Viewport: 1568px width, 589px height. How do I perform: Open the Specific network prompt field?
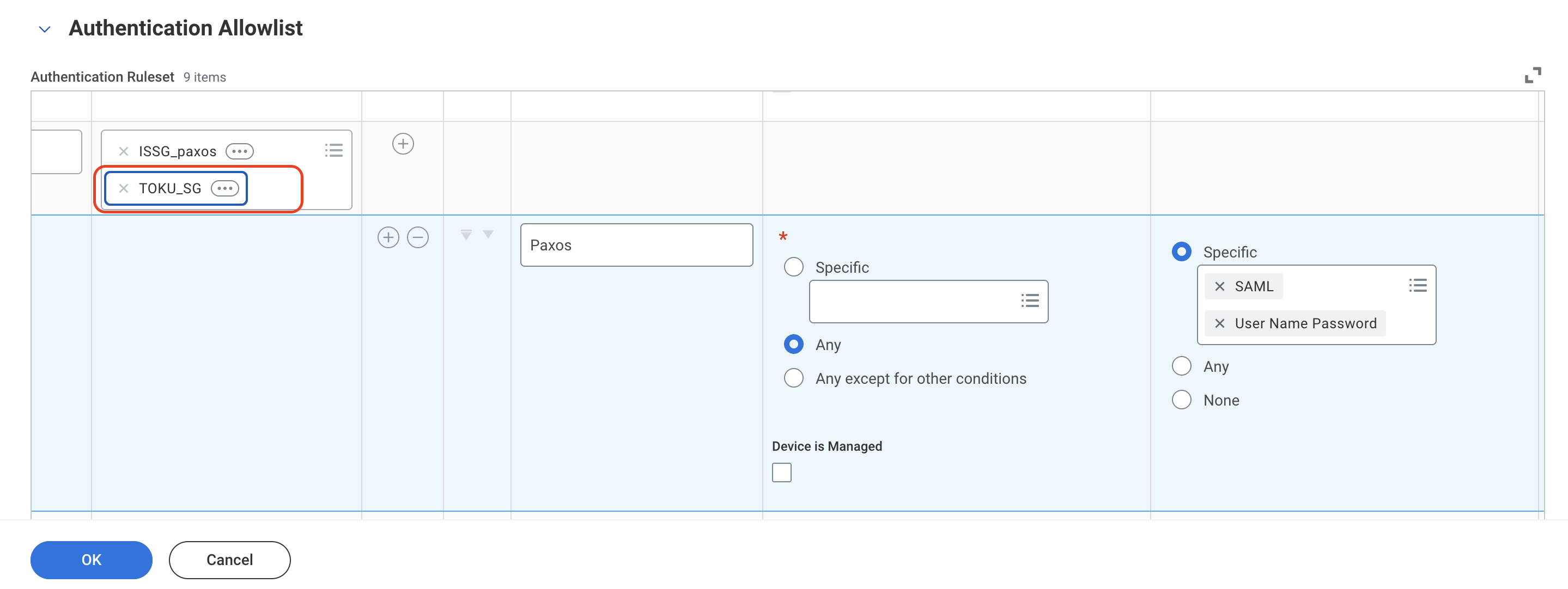click(928, 301)
